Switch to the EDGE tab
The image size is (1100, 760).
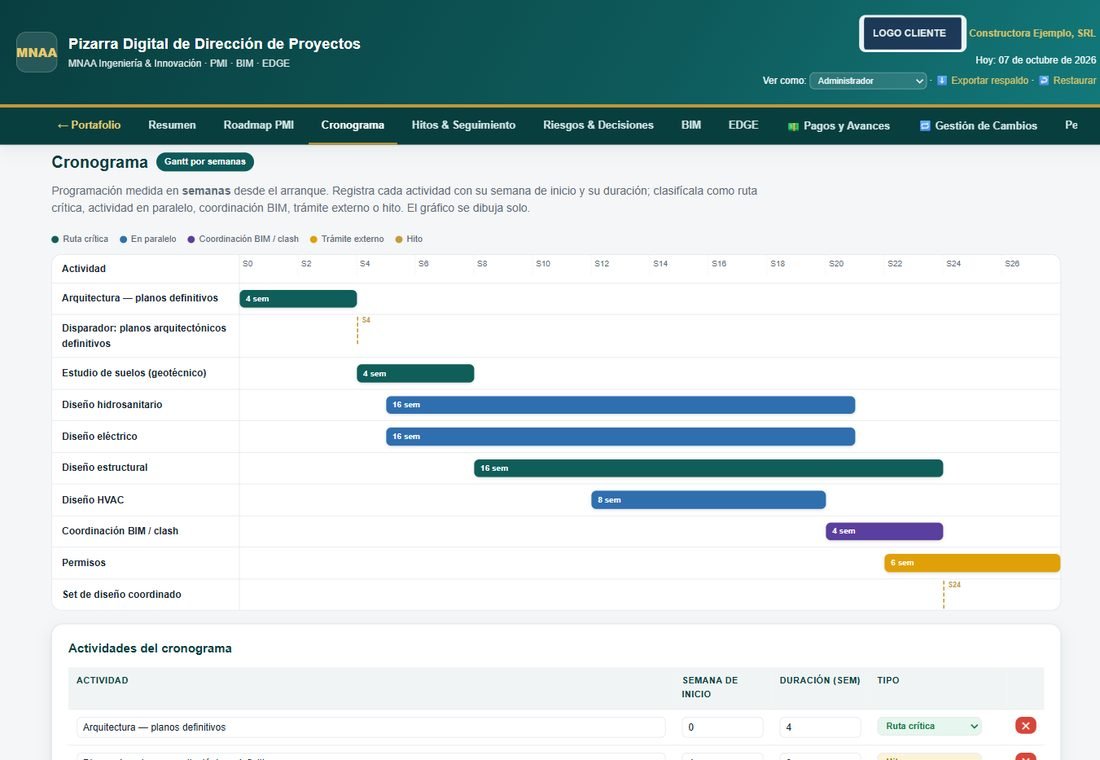pyautogui.click(x=743, y=125)
